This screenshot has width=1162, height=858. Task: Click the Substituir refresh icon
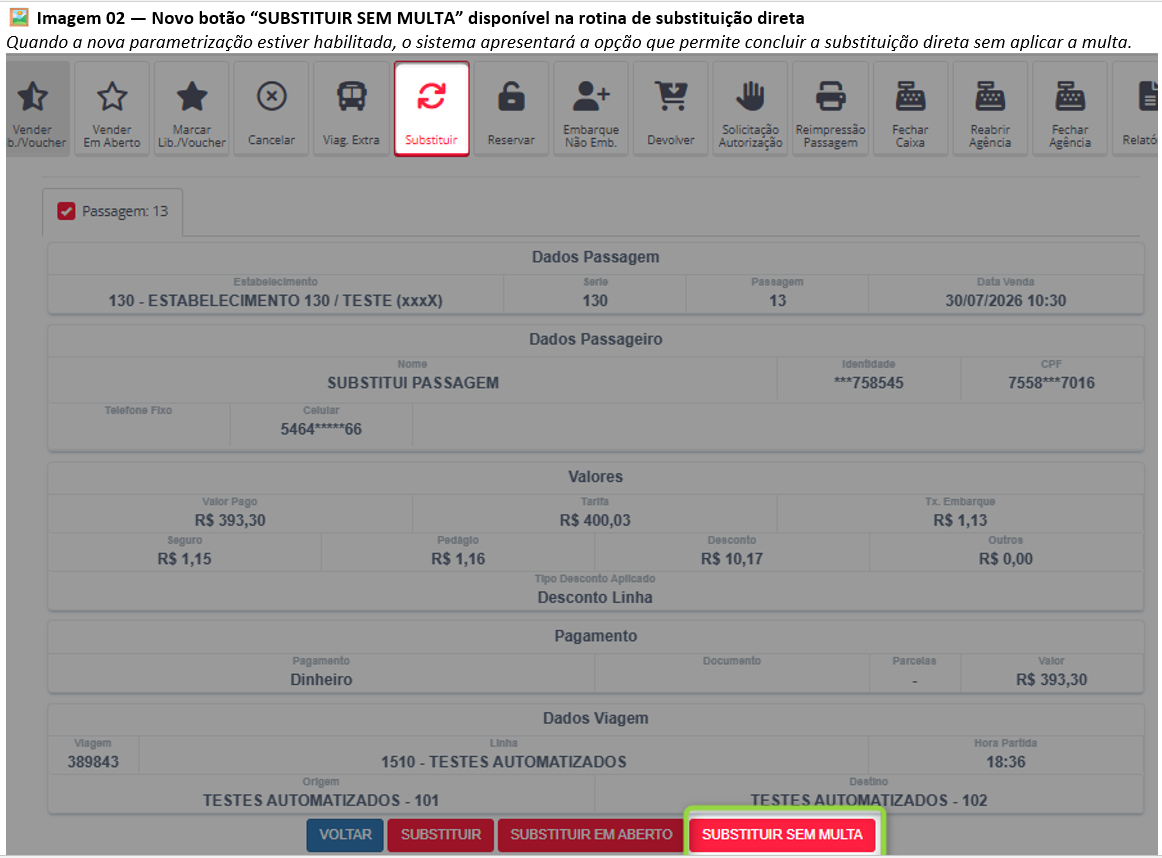tap(431, 97)
